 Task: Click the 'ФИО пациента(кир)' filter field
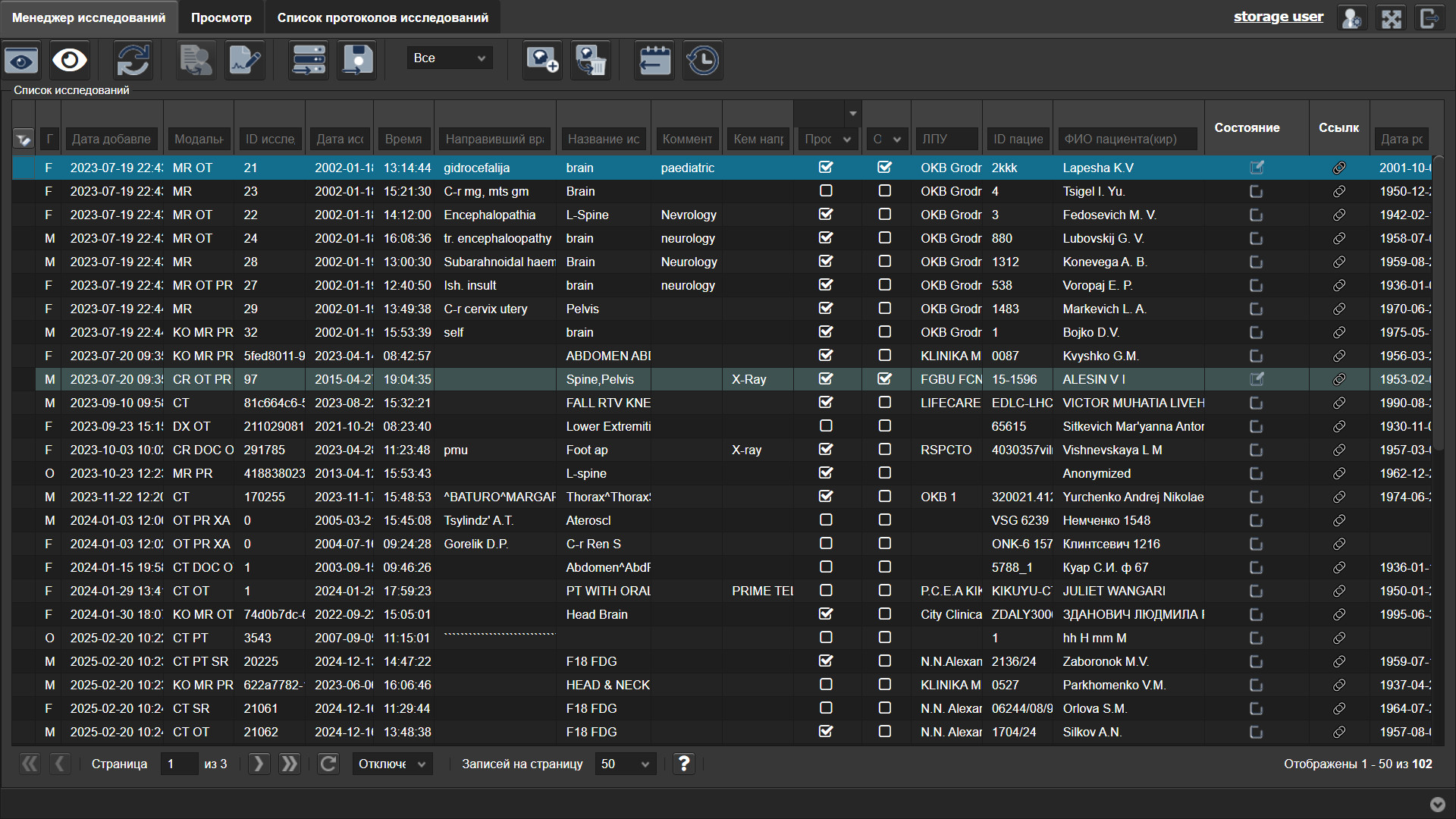(x=1127, y=139)
